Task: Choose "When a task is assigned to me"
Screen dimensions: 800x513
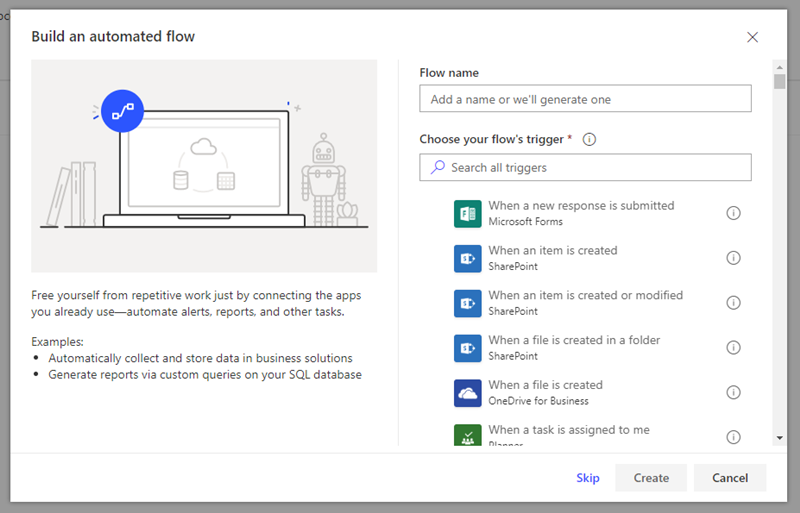Action: click(569, 431)
